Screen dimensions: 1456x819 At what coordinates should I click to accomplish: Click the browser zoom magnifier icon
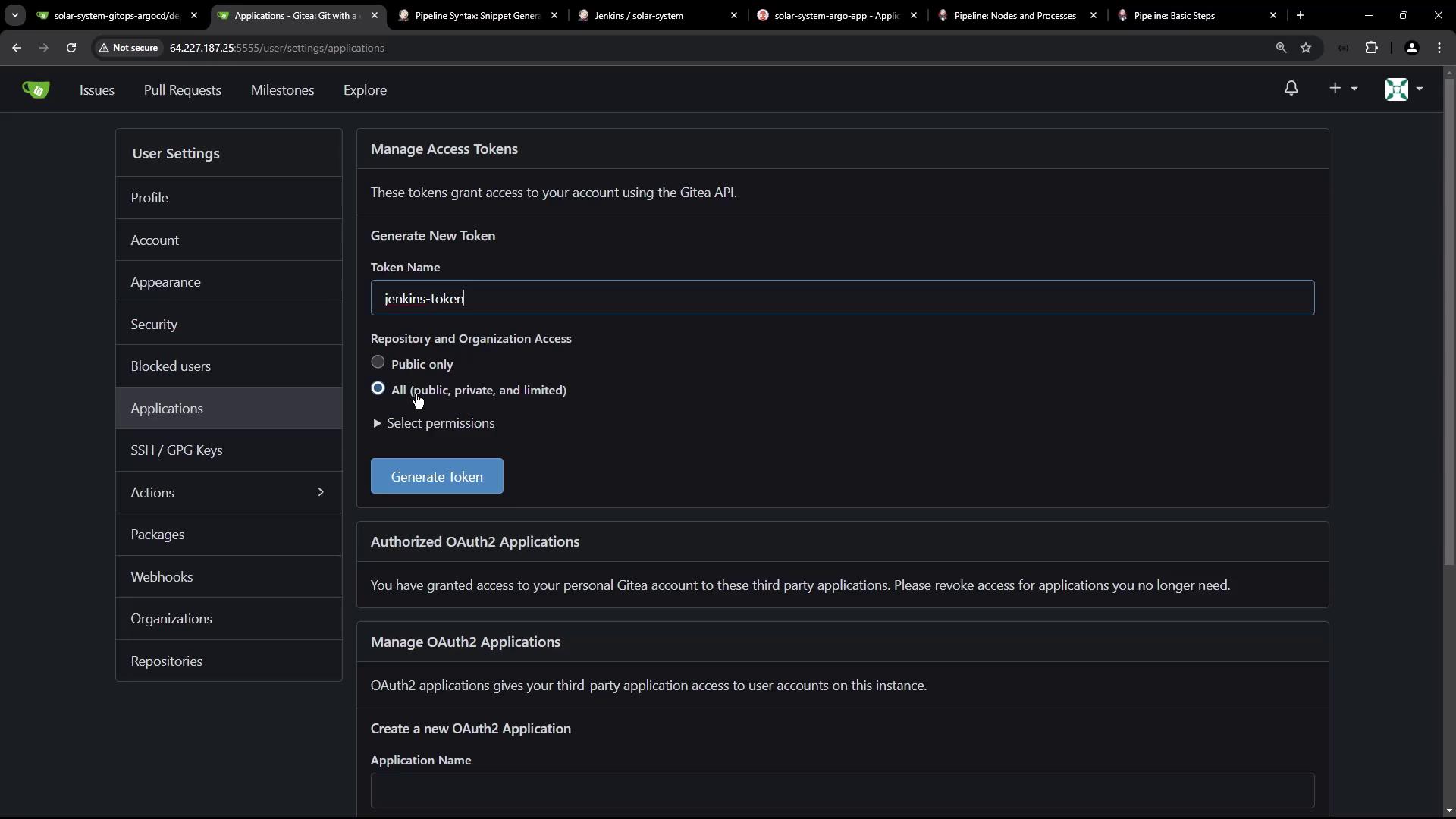pyautogui.click(x=1281, y=48)
